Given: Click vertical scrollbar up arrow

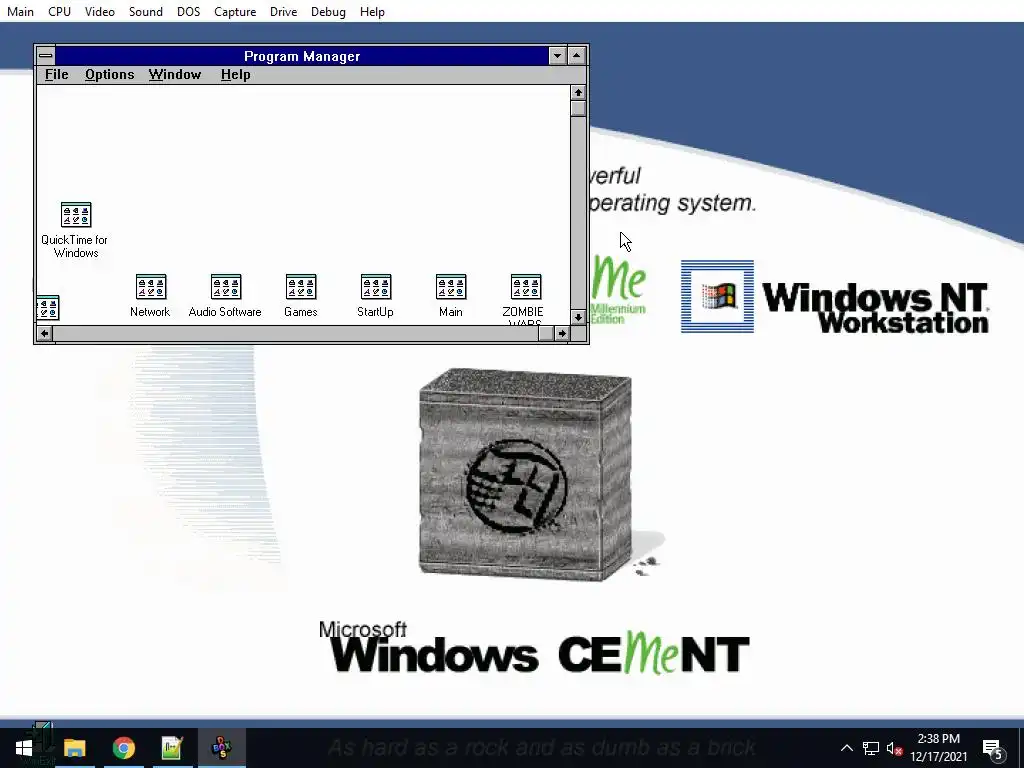Looking at the screenshot, I should (578, 93).
